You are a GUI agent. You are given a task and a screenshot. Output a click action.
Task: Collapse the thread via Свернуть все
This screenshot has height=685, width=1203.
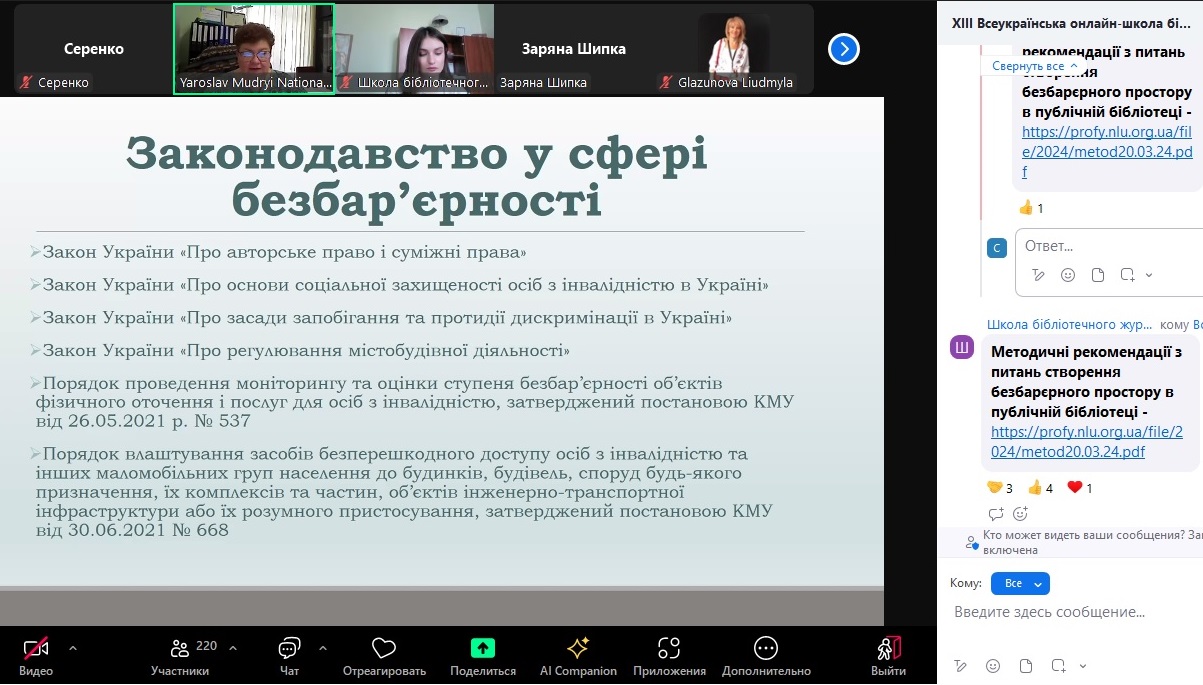[1035, 66]
